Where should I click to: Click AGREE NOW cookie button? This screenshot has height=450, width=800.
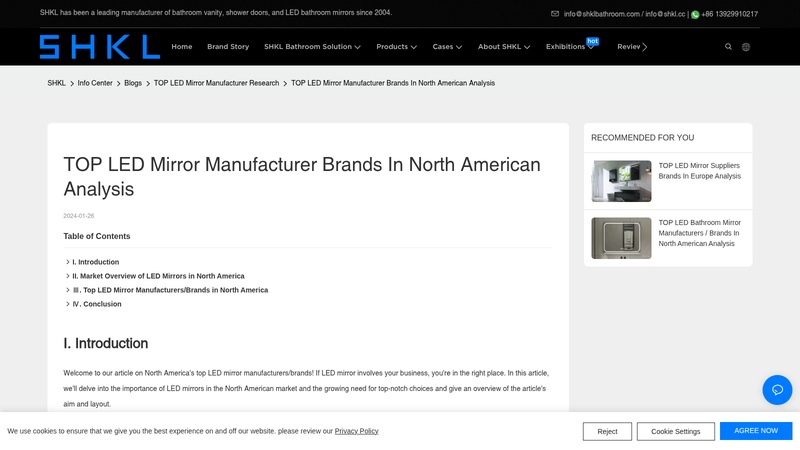point(756,431)
